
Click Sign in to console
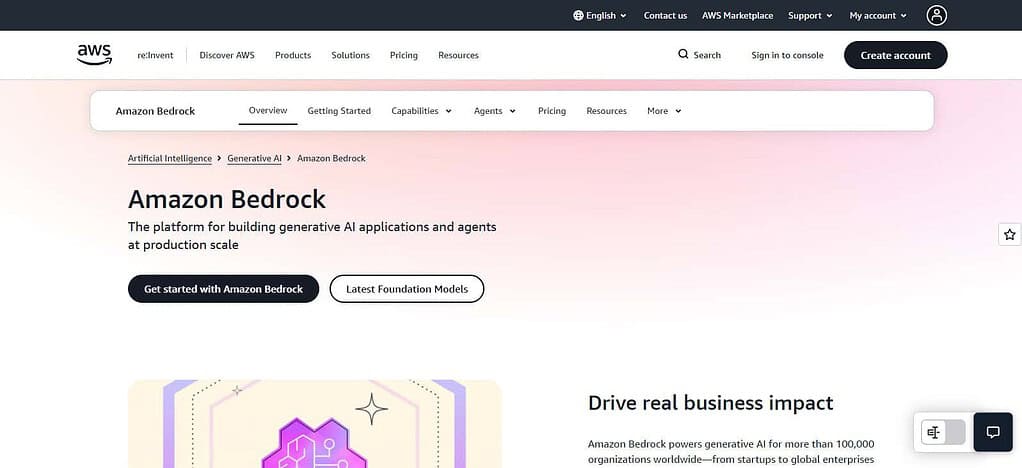point(787,55)
